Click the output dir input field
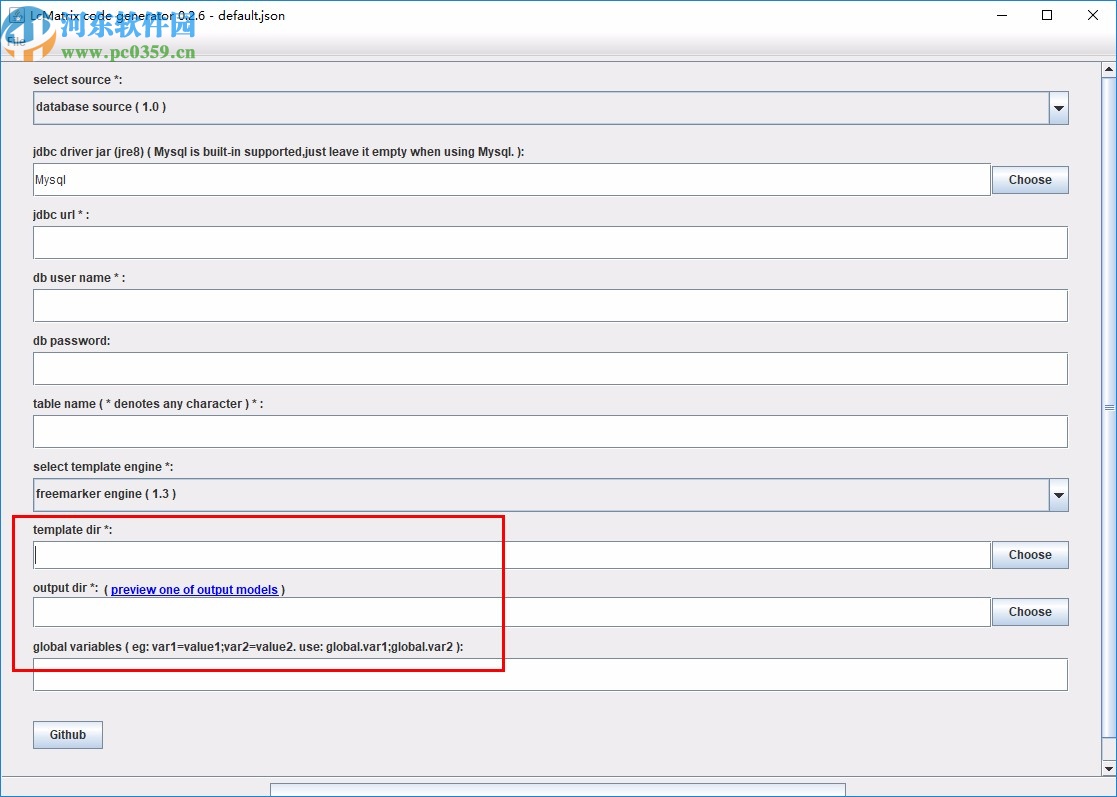The height and width of the screenshot is (797, 1117). (511, 612)
